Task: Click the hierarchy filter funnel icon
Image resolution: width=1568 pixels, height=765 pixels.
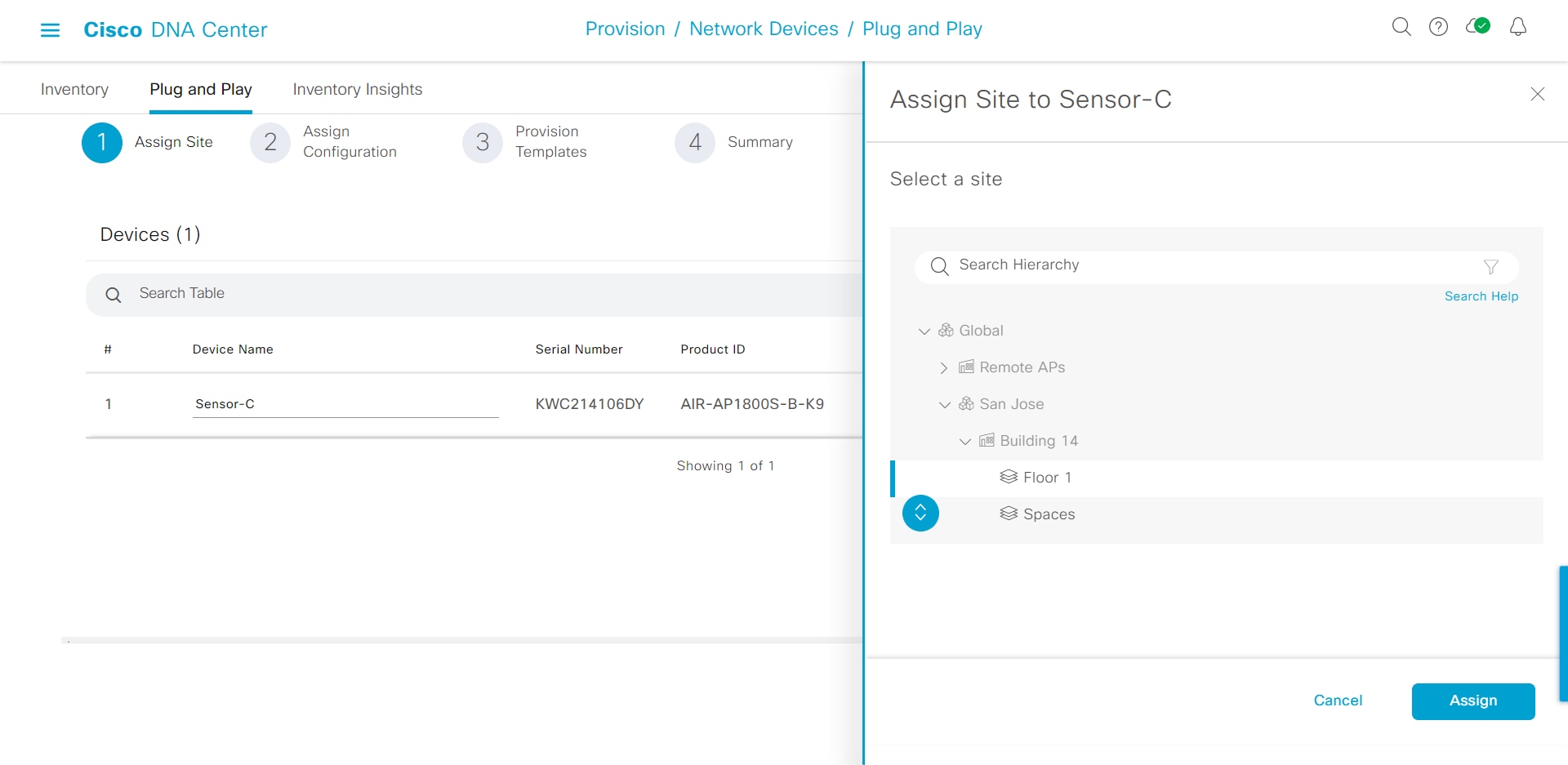Action: tap(1490, 266)
